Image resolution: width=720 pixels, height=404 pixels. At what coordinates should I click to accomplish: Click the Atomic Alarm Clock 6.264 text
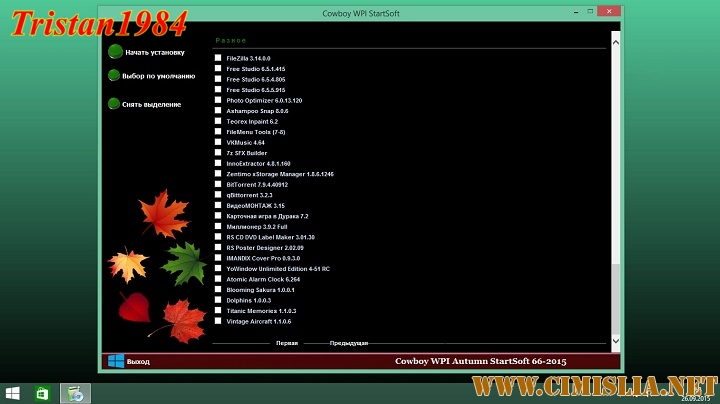click(263, 279)
